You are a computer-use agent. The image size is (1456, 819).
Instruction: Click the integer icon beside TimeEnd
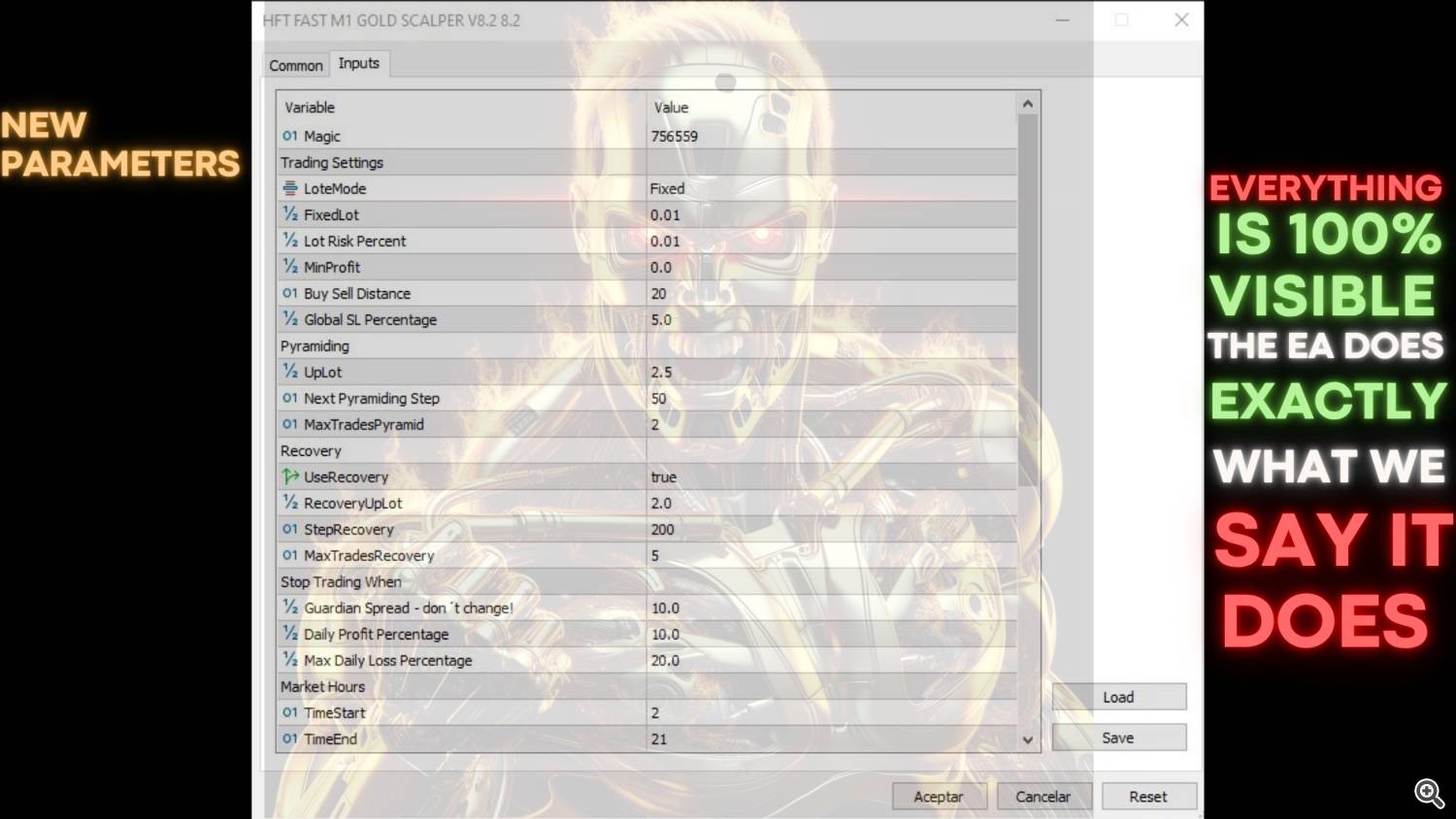(289, 738)
